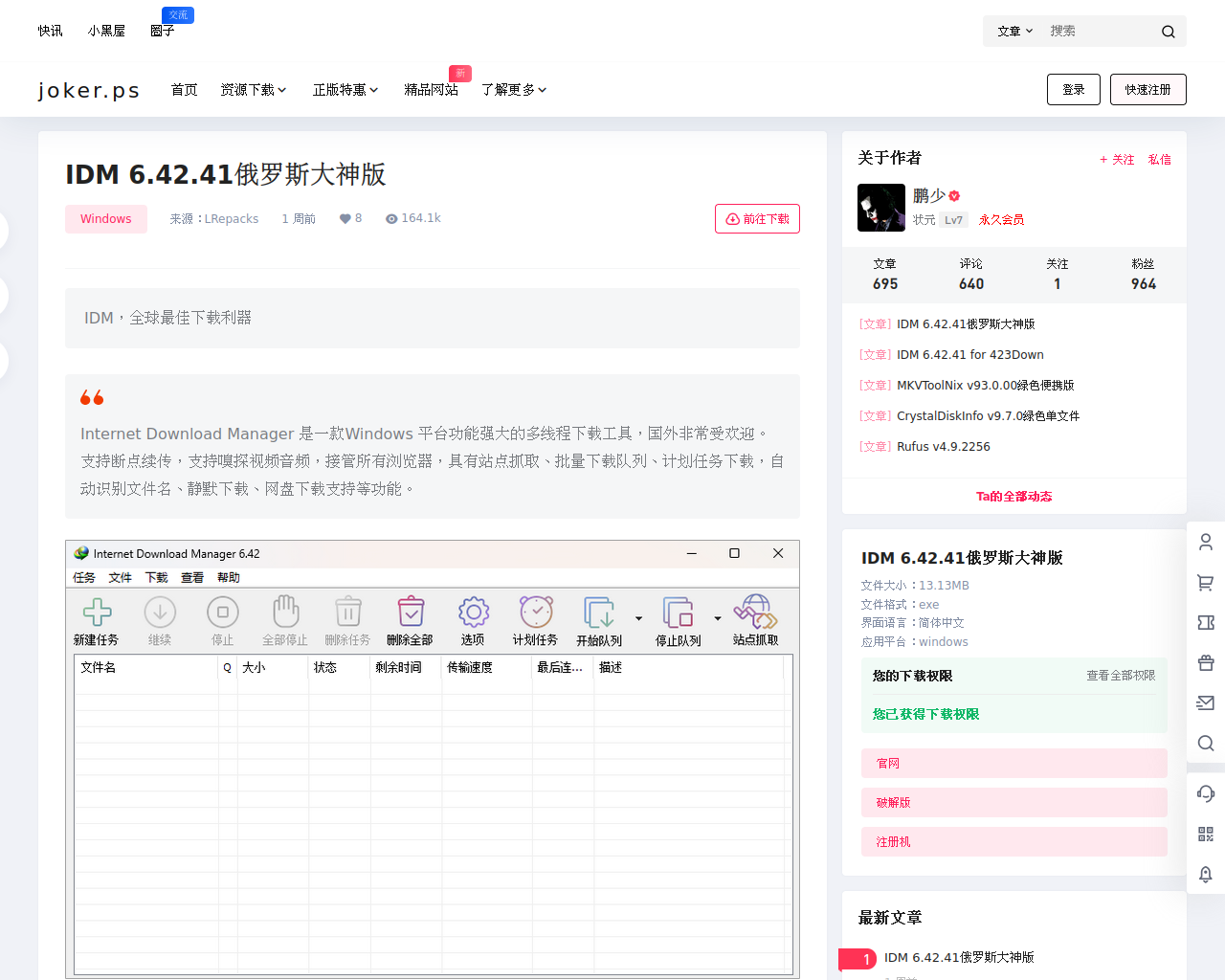Viewport: 1225px width, 980px height.
Task: Click the IDM 停止 (stop) icon
Action: tap(223, 612)
